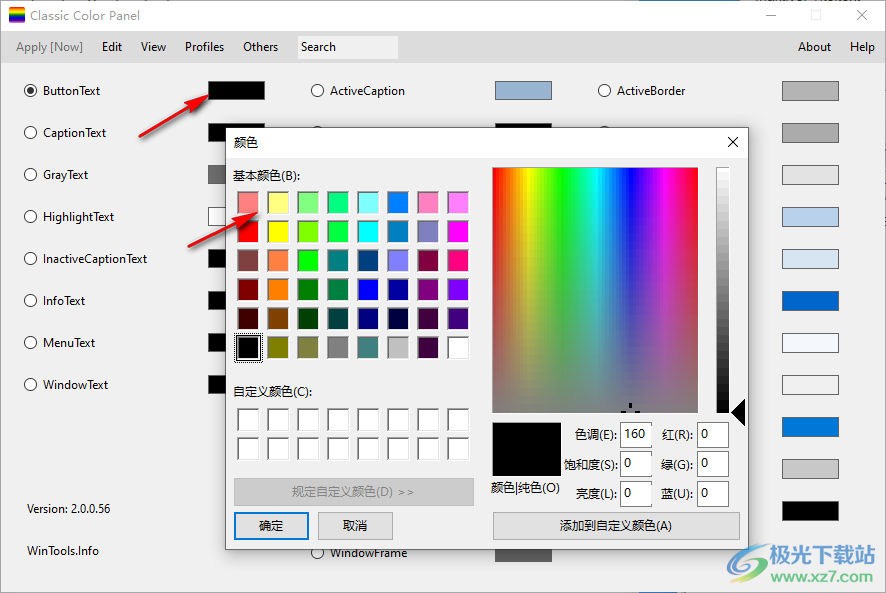Click Apply [Now] in the menu bar
Image resolution: width=886 pixels, height=593 pixels.
pyautogui.click(x=47, y=46)
